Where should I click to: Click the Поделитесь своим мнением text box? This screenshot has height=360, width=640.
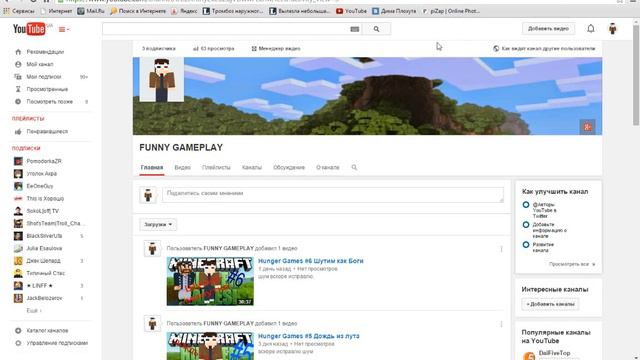point(333,195)
